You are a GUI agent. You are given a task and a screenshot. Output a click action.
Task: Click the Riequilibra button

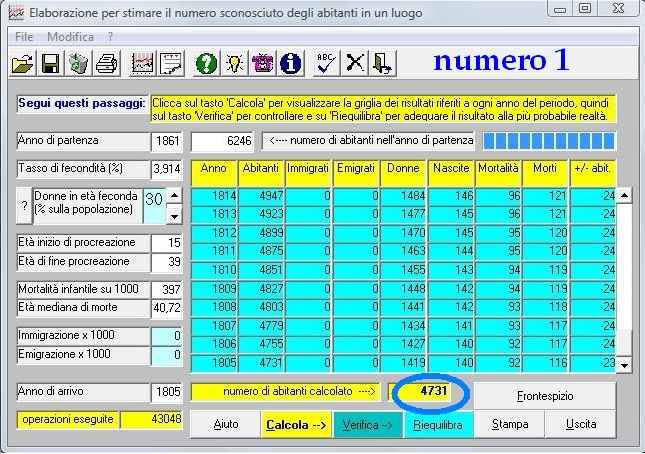(438, 424)
